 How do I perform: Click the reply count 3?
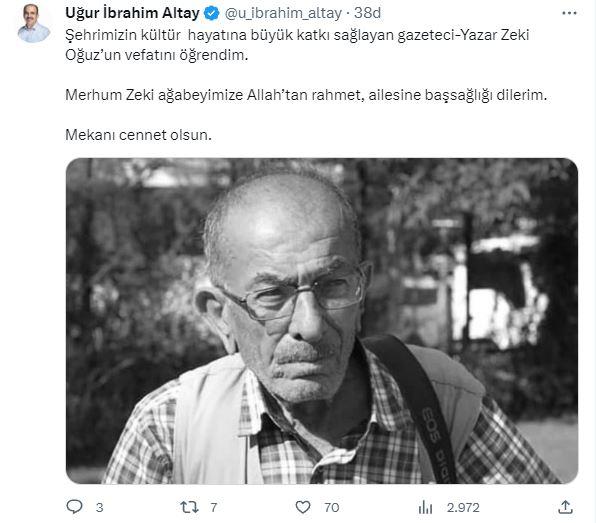(x=100, y=507)
